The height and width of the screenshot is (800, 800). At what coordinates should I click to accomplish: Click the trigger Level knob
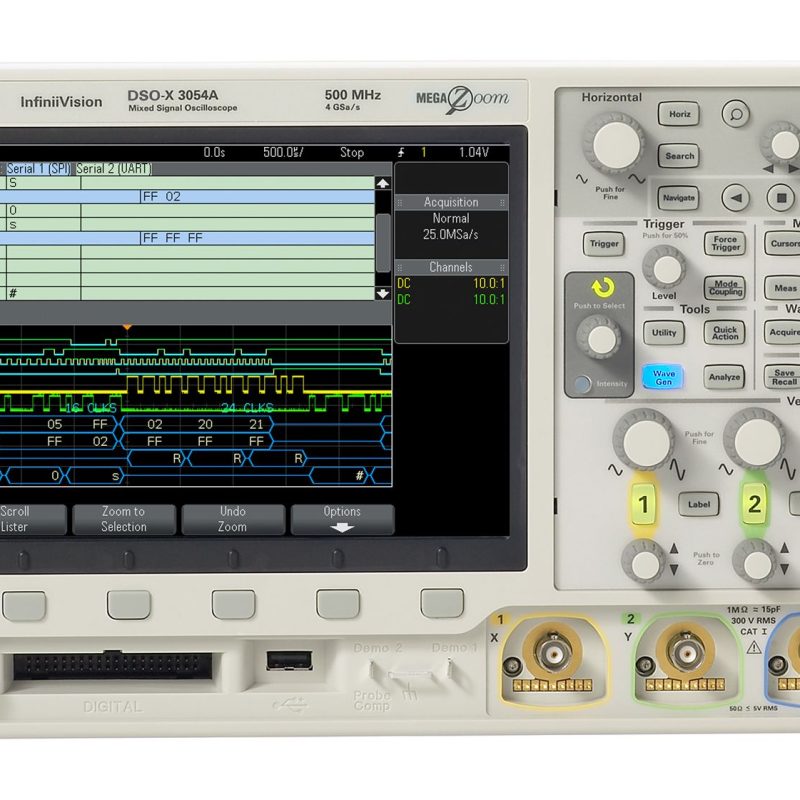pos(664,268)
